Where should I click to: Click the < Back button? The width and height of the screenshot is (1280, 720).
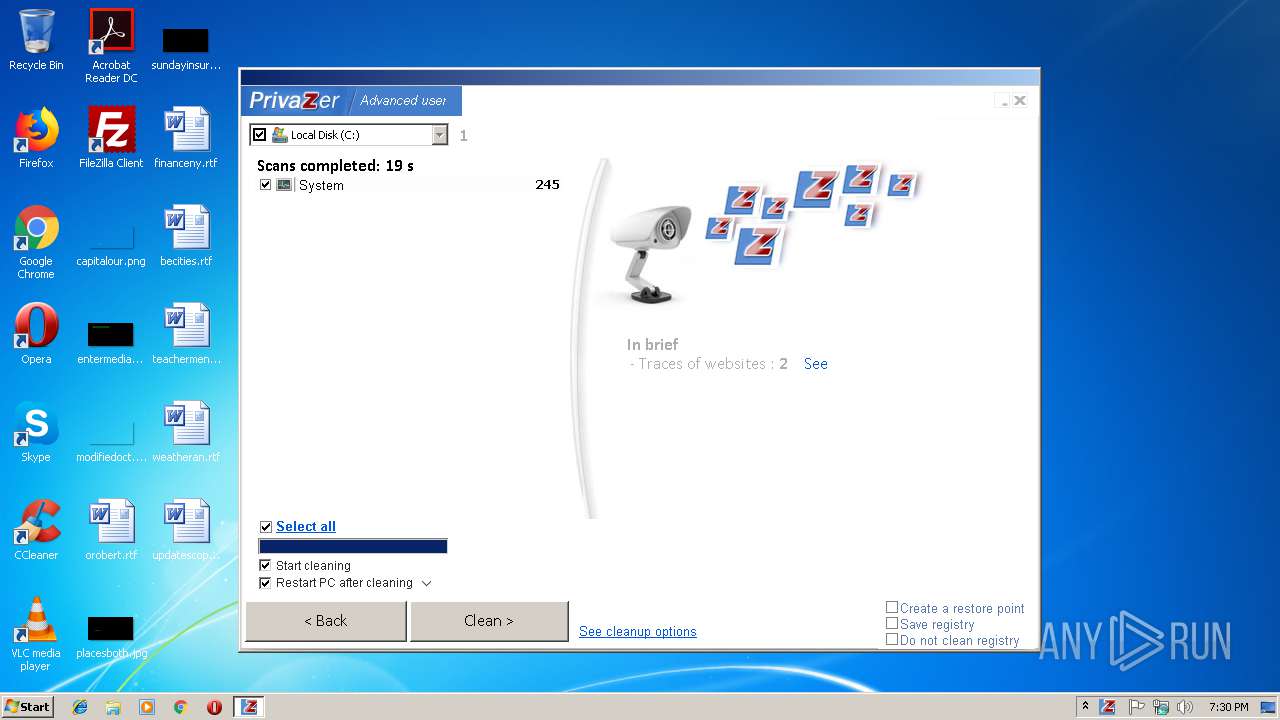326,621
